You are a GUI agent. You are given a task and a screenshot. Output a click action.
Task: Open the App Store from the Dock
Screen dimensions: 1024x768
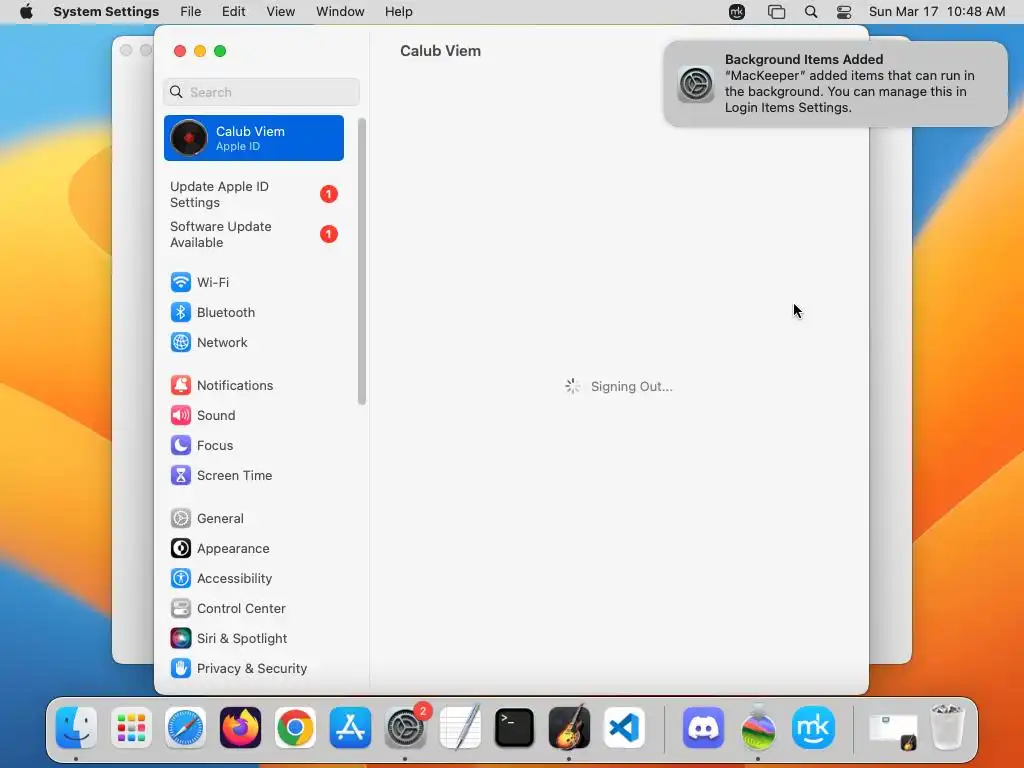[x=350, y=727]
